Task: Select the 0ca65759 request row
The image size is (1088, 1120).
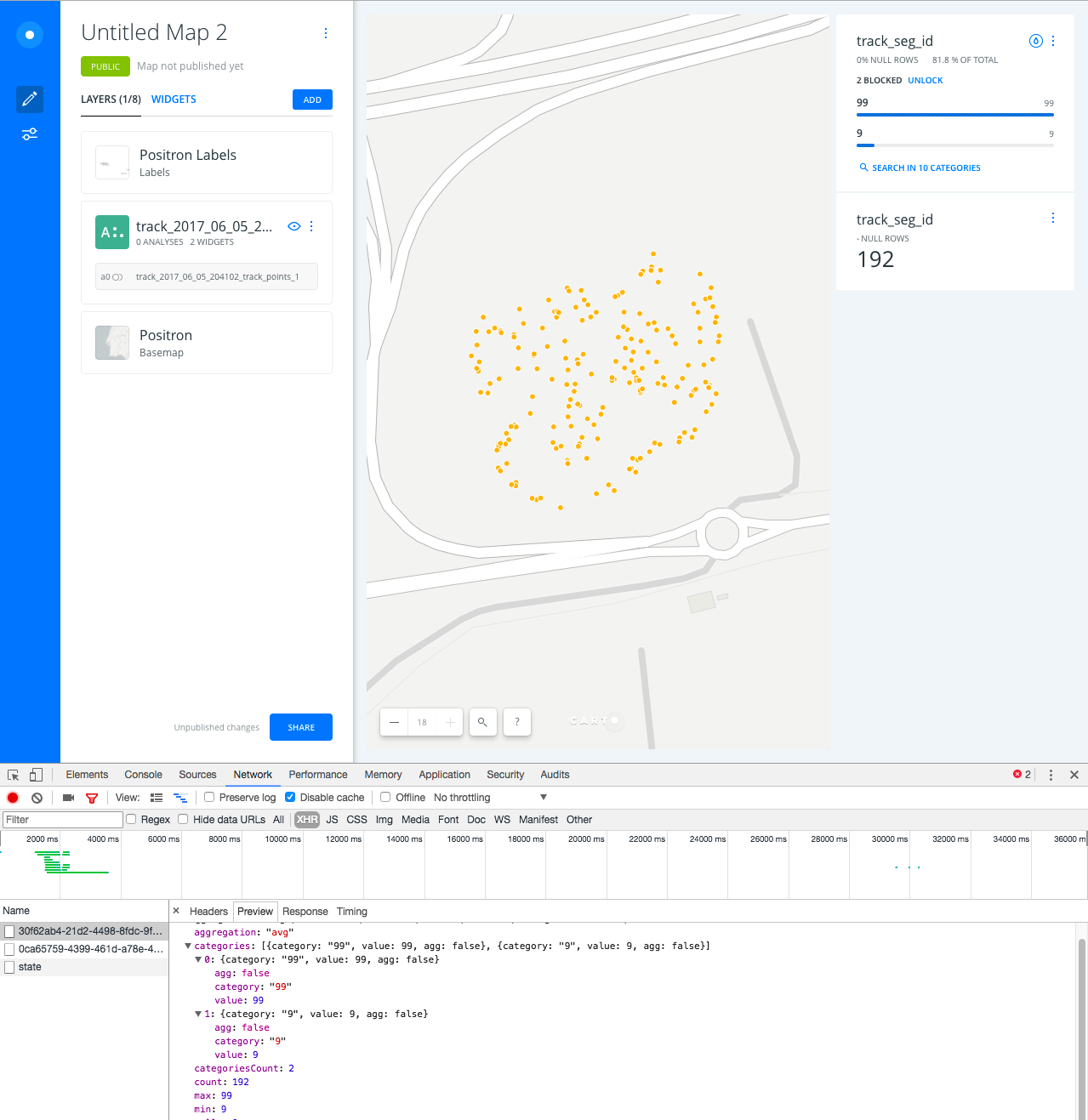Action: 84,949
